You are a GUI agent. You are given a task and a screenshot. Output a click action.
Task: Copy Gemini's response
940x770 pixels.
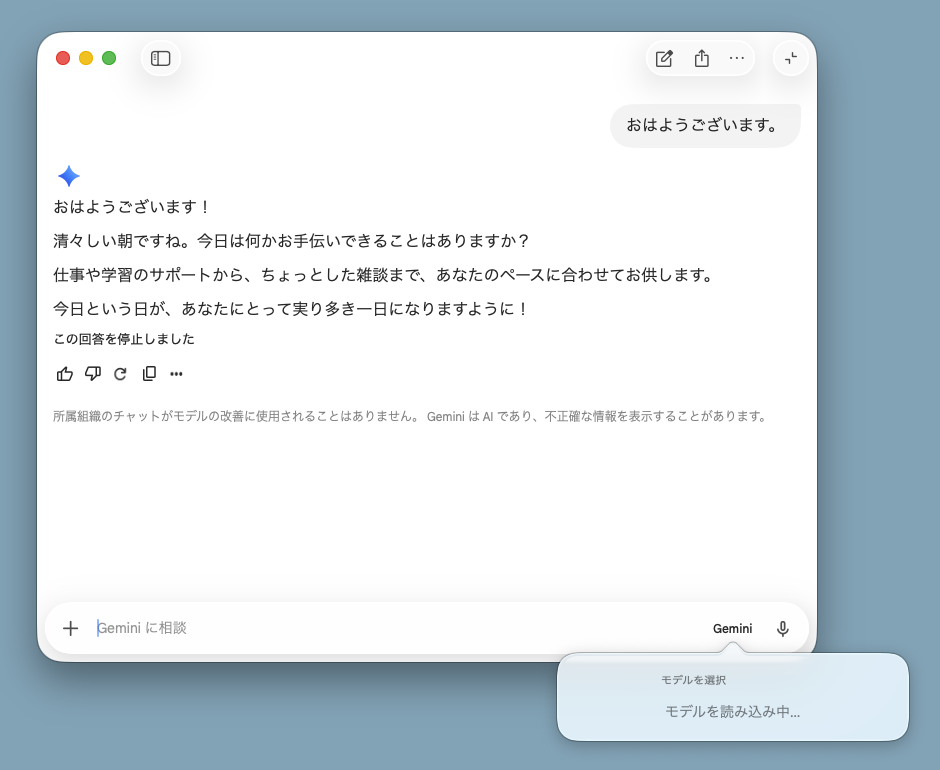[x=148, y=373]
